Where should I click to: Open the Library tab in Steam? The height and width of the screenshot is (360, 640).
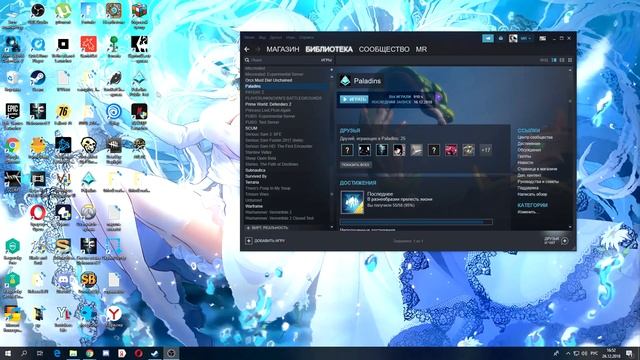click(x=329, y=49)
